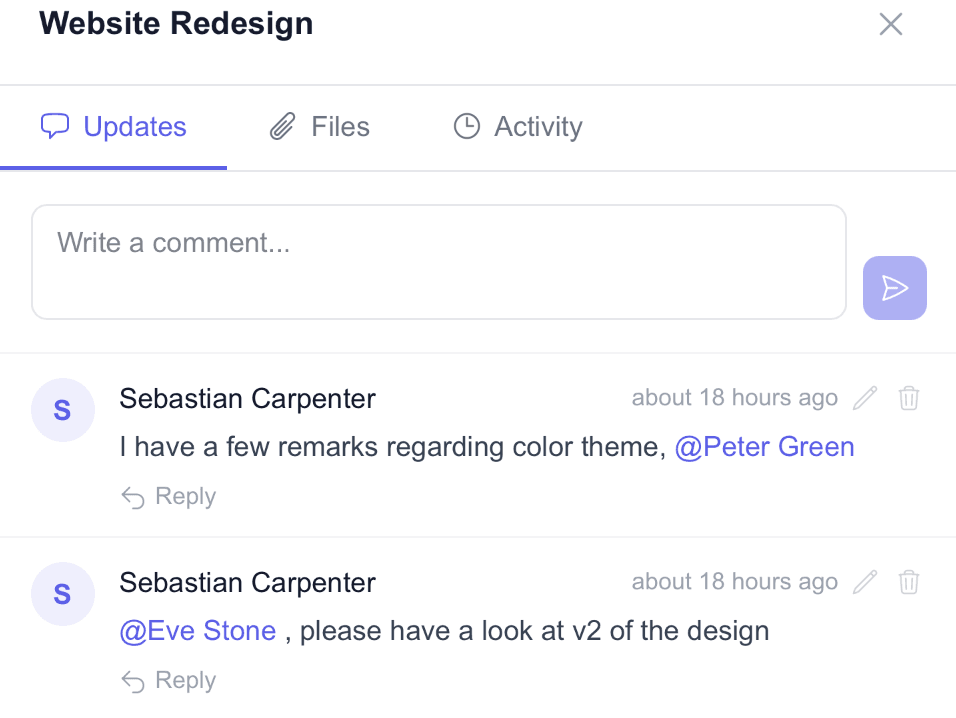Delete the comment mentioning Peter Green

pos(909,398)
